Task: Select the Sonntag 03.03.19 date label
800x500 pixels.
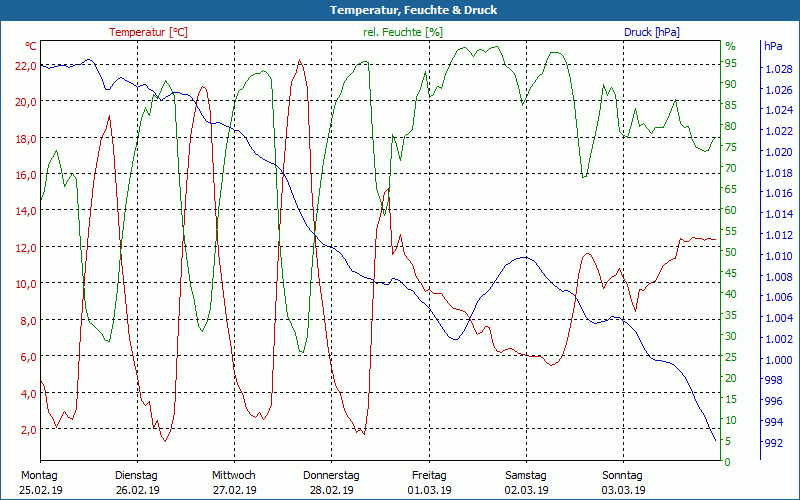Action: coord(623,483)
